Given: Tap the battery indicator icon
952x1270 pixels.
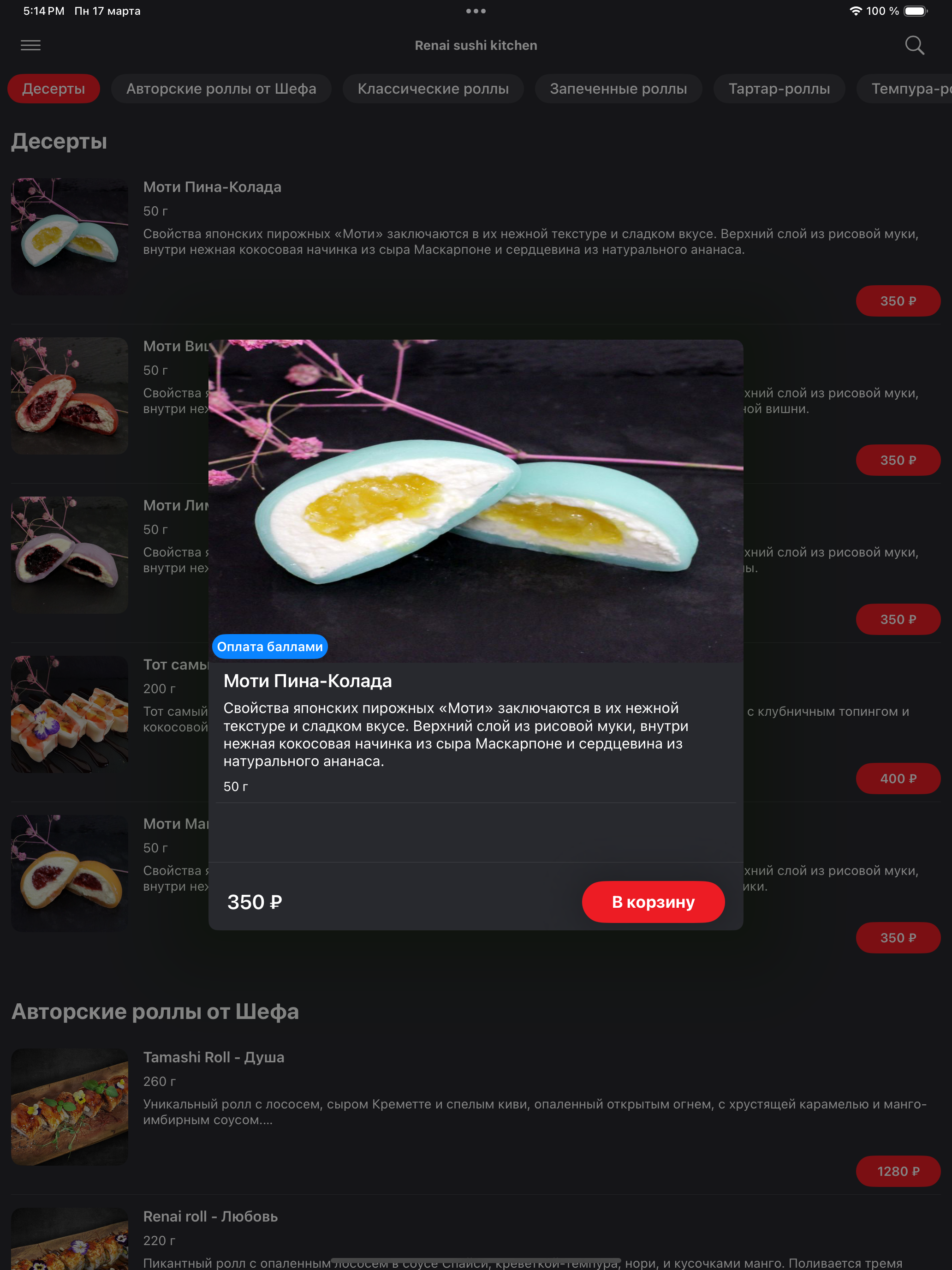Looking at the screenshot, I should pos(916,11).
